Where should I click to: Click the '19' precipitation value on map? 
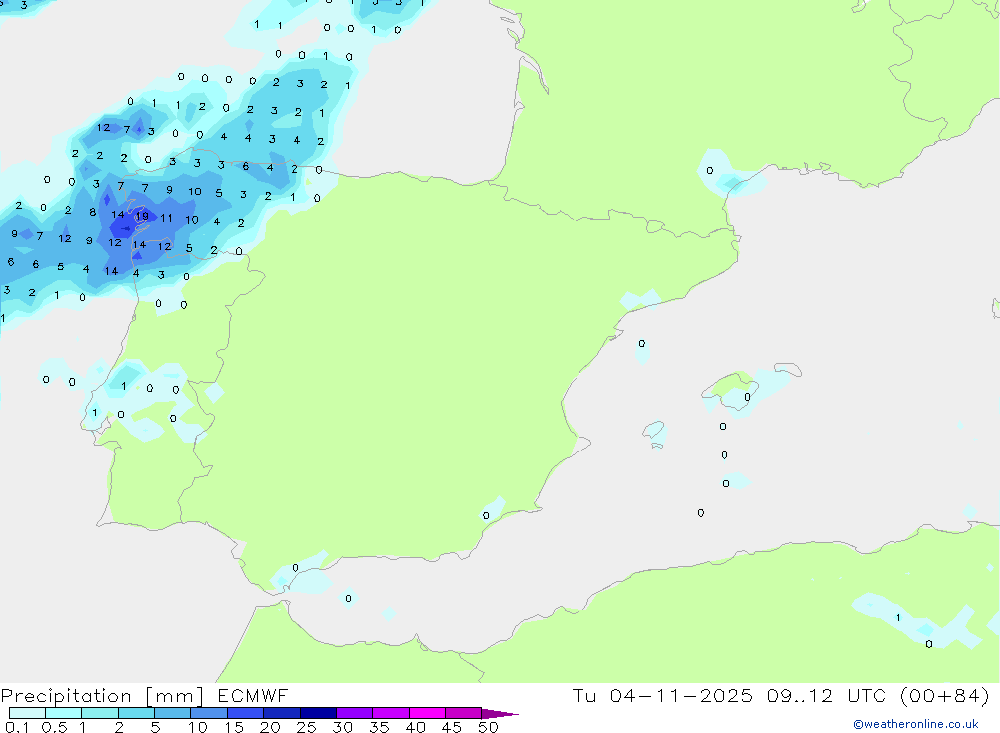click(x=142, y=216)
